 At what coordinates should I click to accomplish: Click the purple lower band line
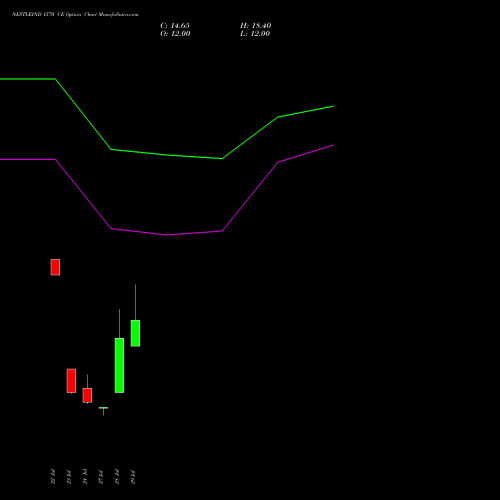point(167,235)
